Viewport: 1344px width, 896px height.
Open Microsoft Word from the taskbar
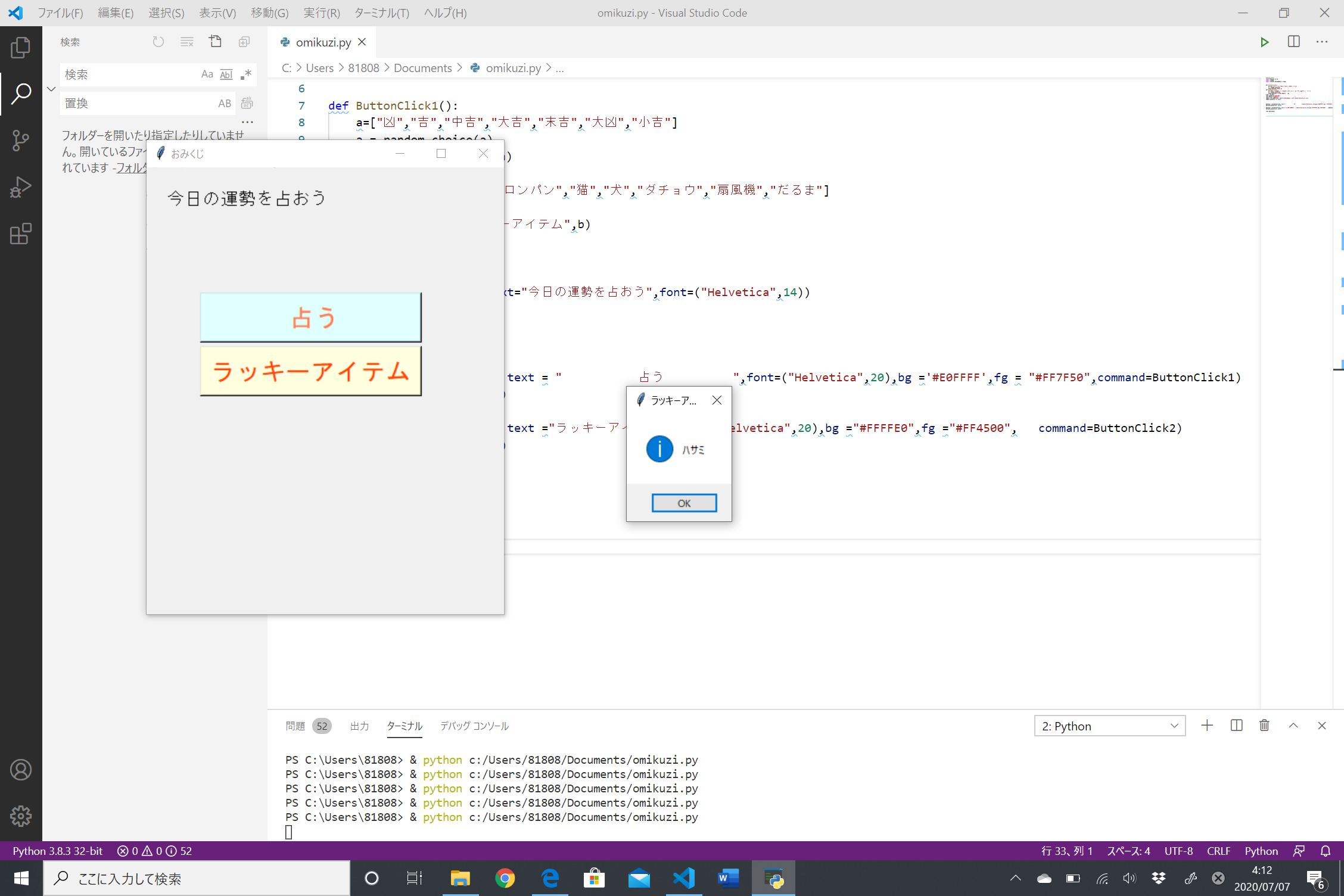coord(729,878)
